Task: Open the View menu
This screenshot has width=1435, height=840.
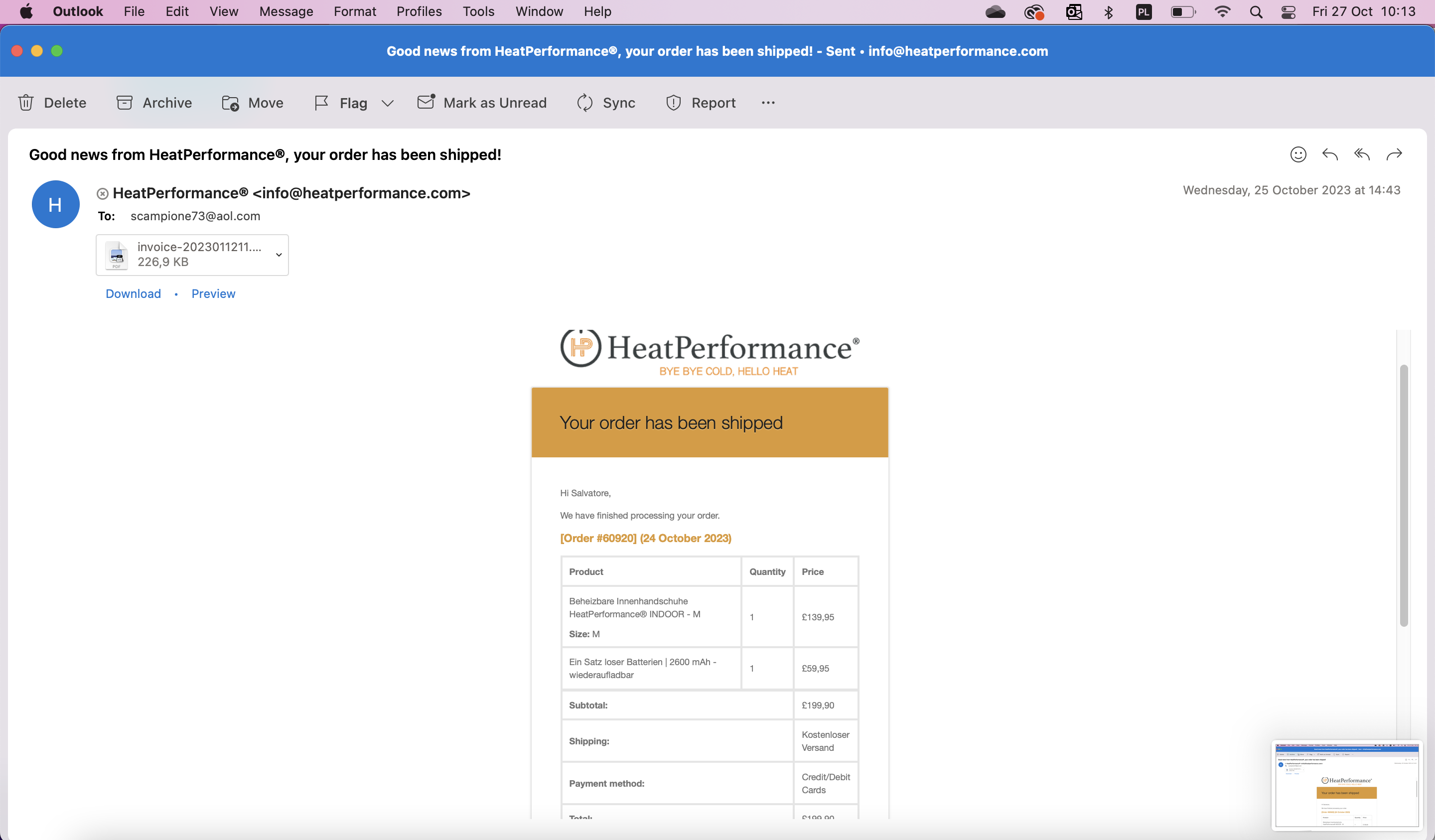Action: pyautogui.click(x=224, y=11)
